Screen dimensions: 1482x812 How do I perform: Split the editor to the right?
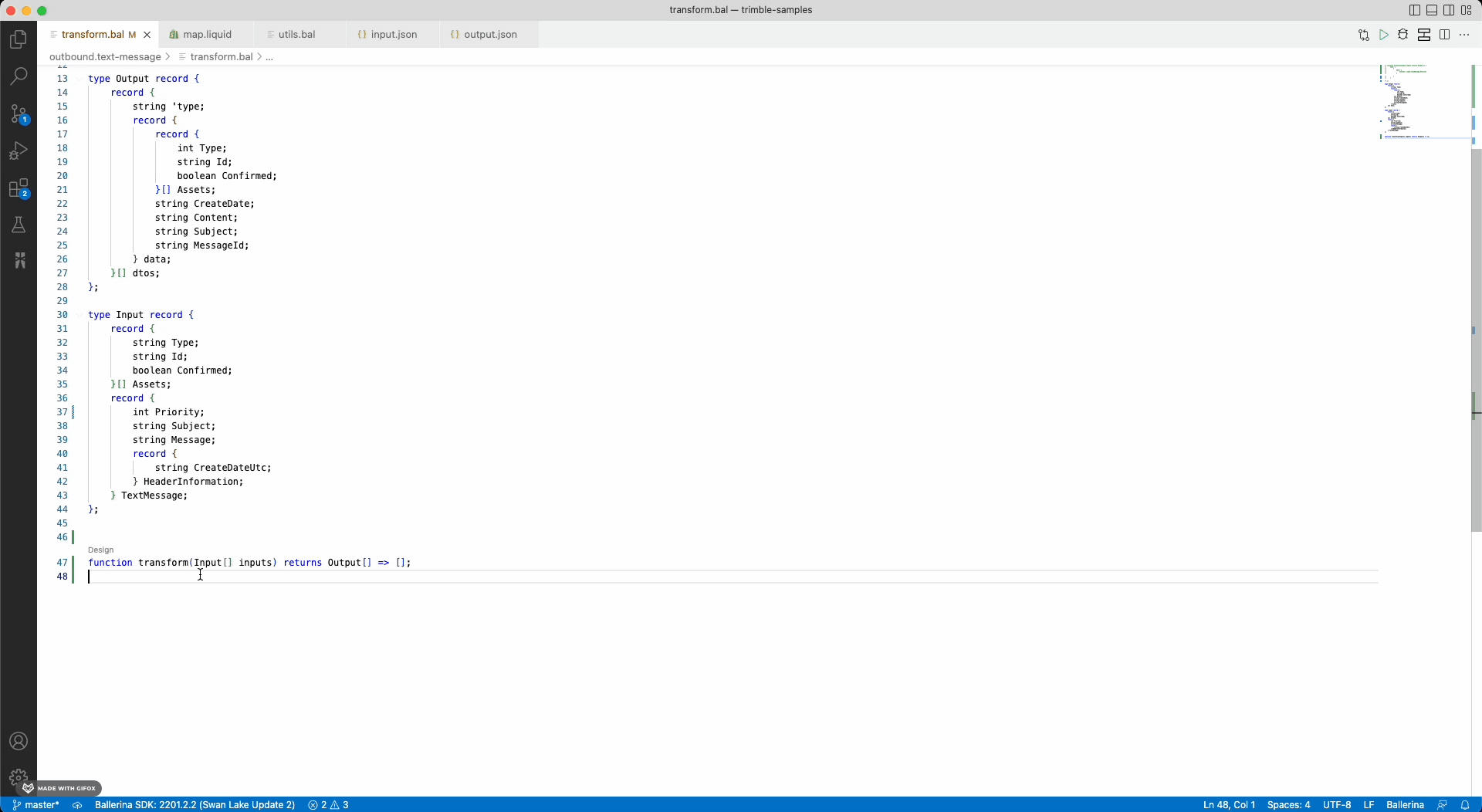pyautogui.click(x=1445, y=35)
